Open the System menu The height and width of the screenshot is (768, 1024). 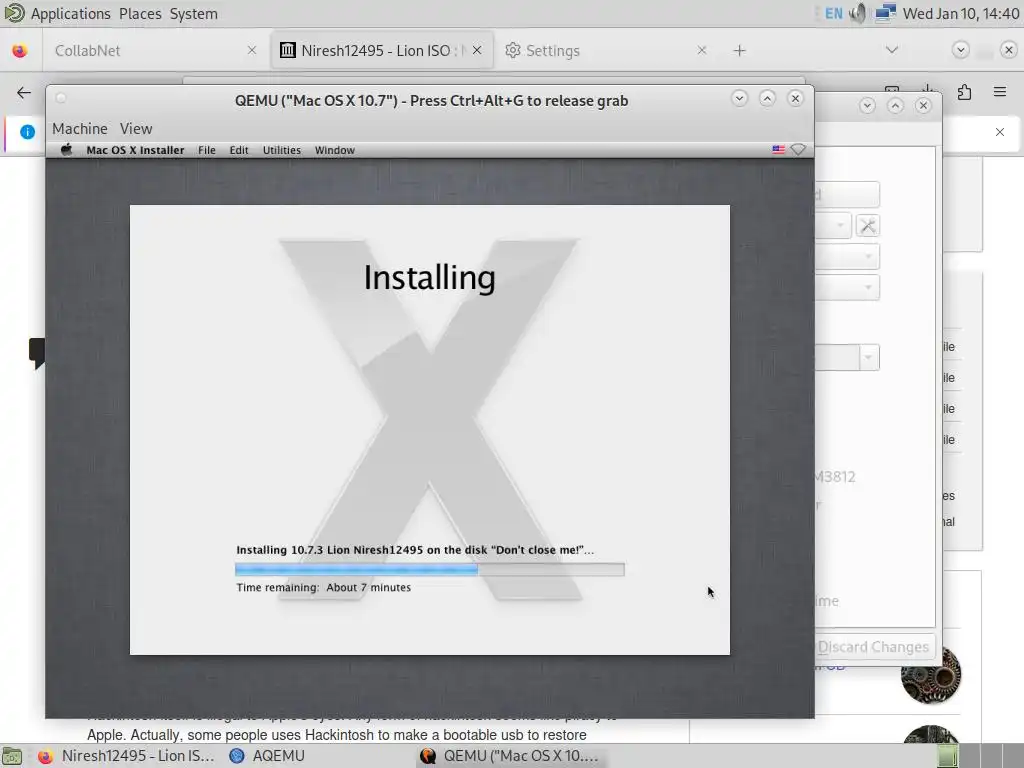click(193, 14)
